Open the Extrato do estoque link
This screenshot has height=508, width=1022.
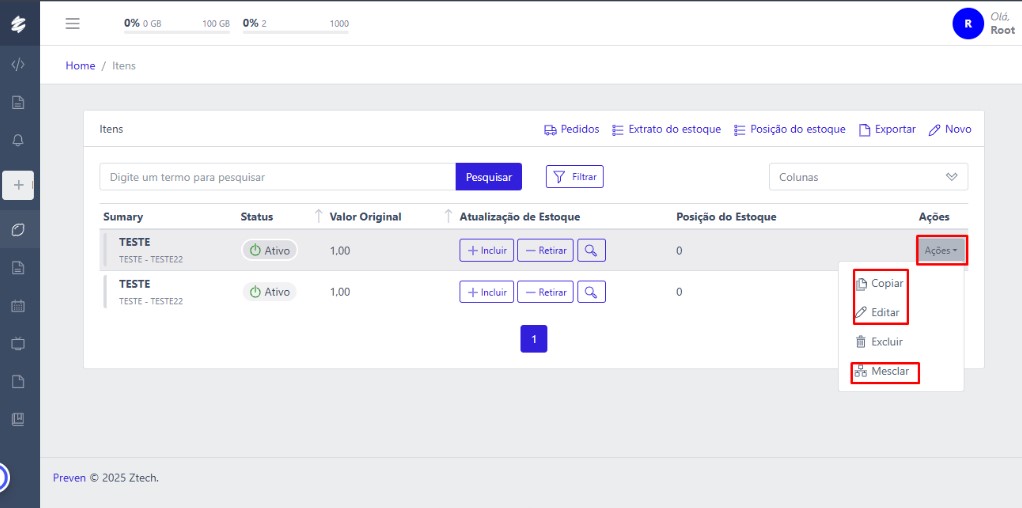click(x=666, y=129)
